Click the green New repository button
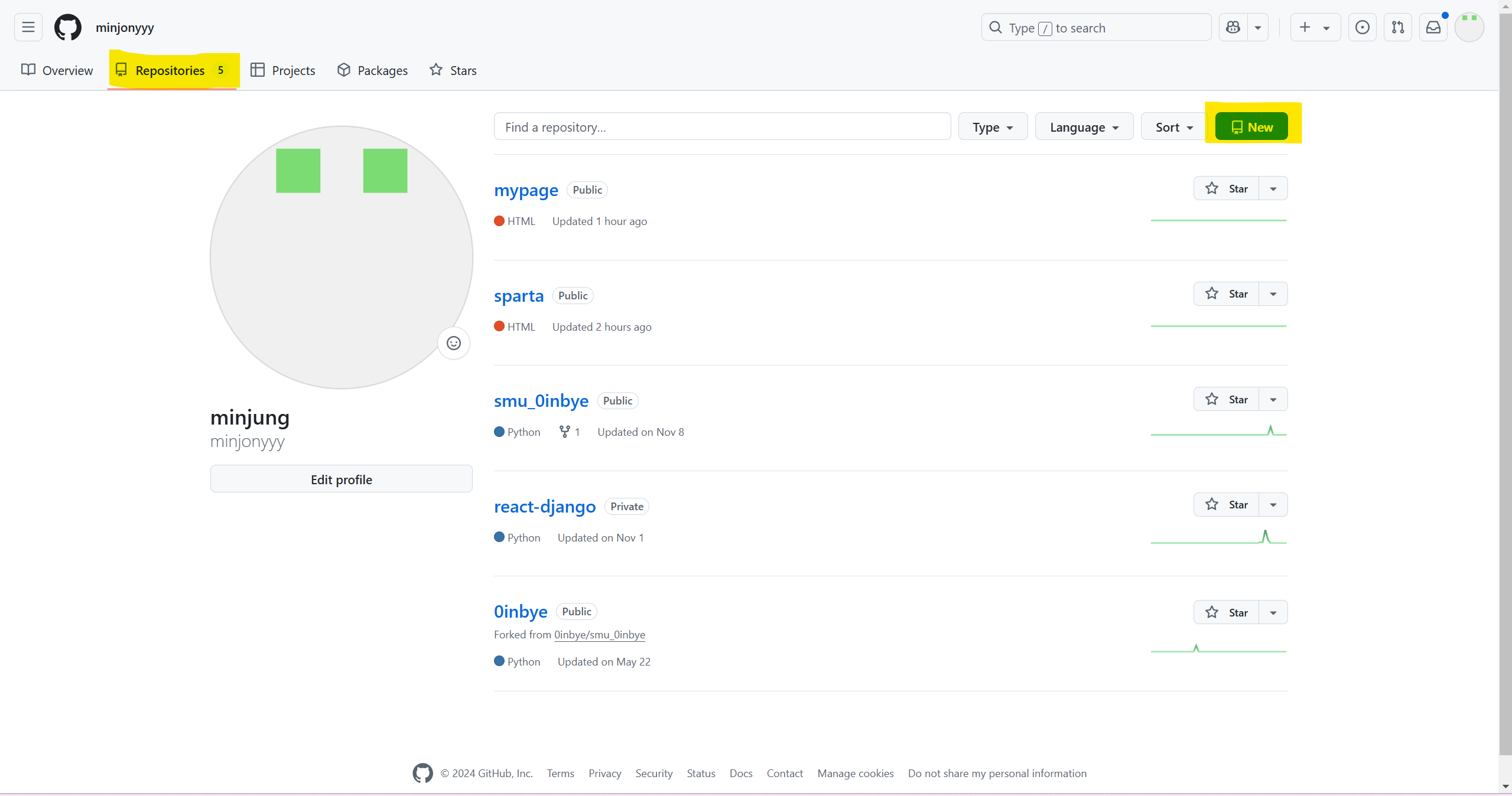This screenshot has width=1512, height=796. coord(1251,127)
